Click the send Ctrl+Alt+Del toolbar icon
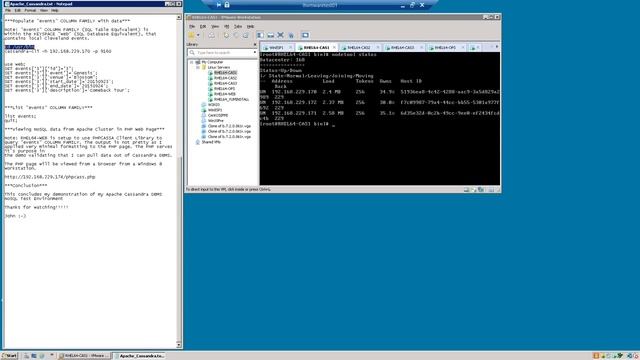The width and height of the screenshot is (640, 360). tap(211, 36)
